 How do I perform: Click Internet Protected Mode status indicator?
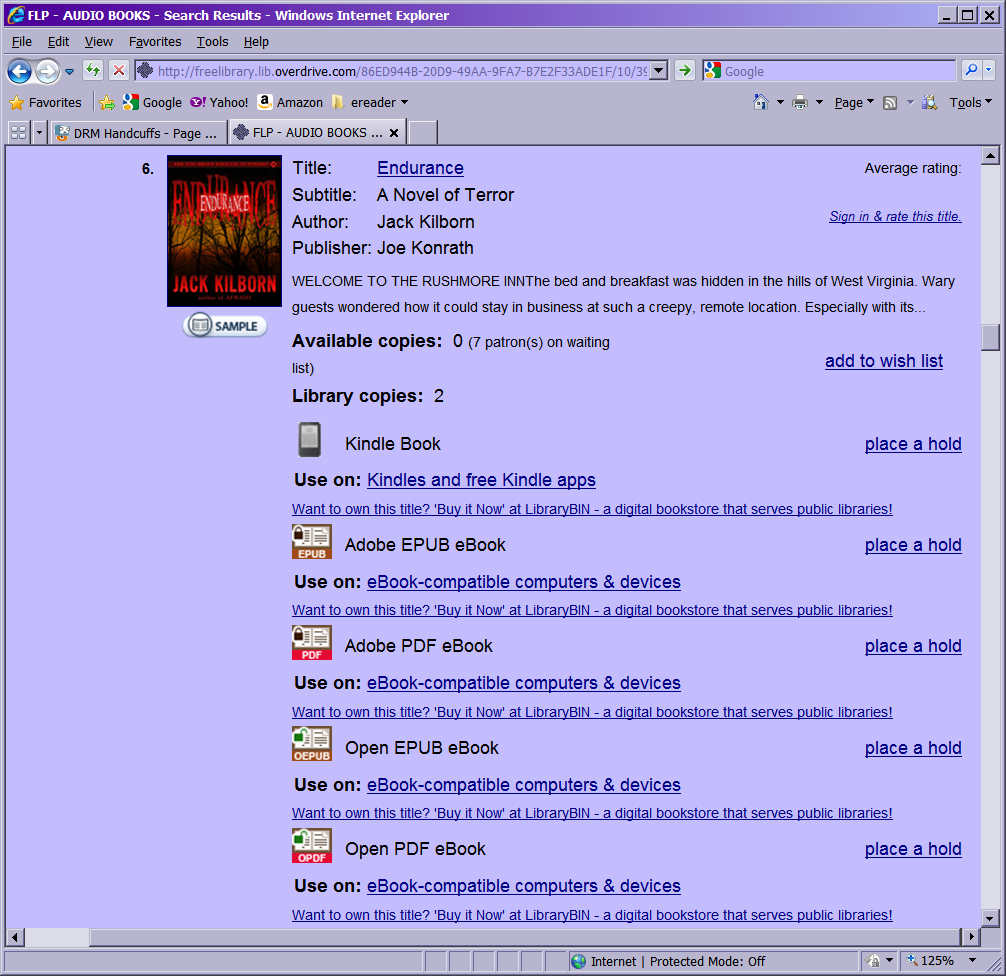tap(669, 961)
